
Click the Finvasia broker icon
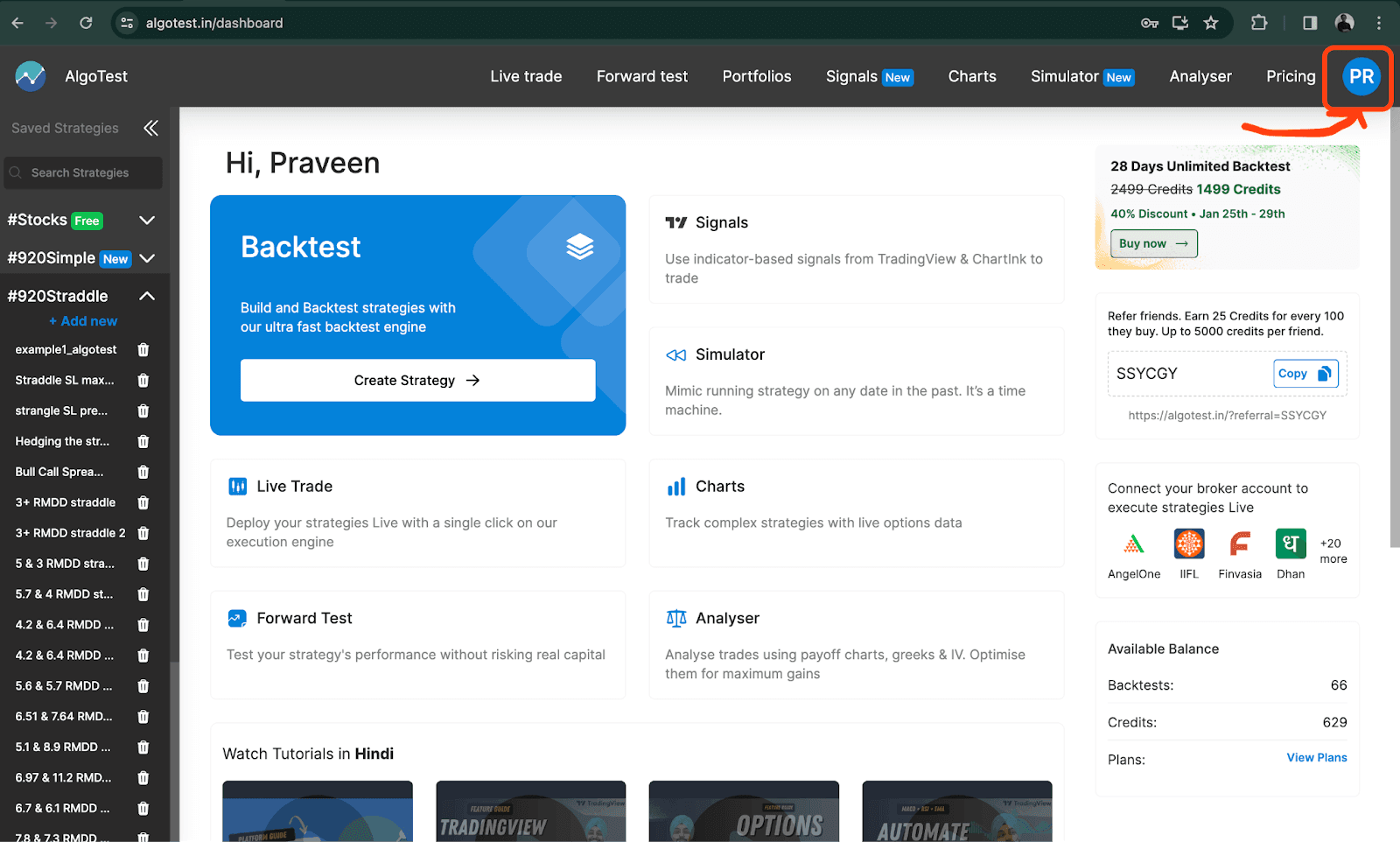pos(1239,544)
